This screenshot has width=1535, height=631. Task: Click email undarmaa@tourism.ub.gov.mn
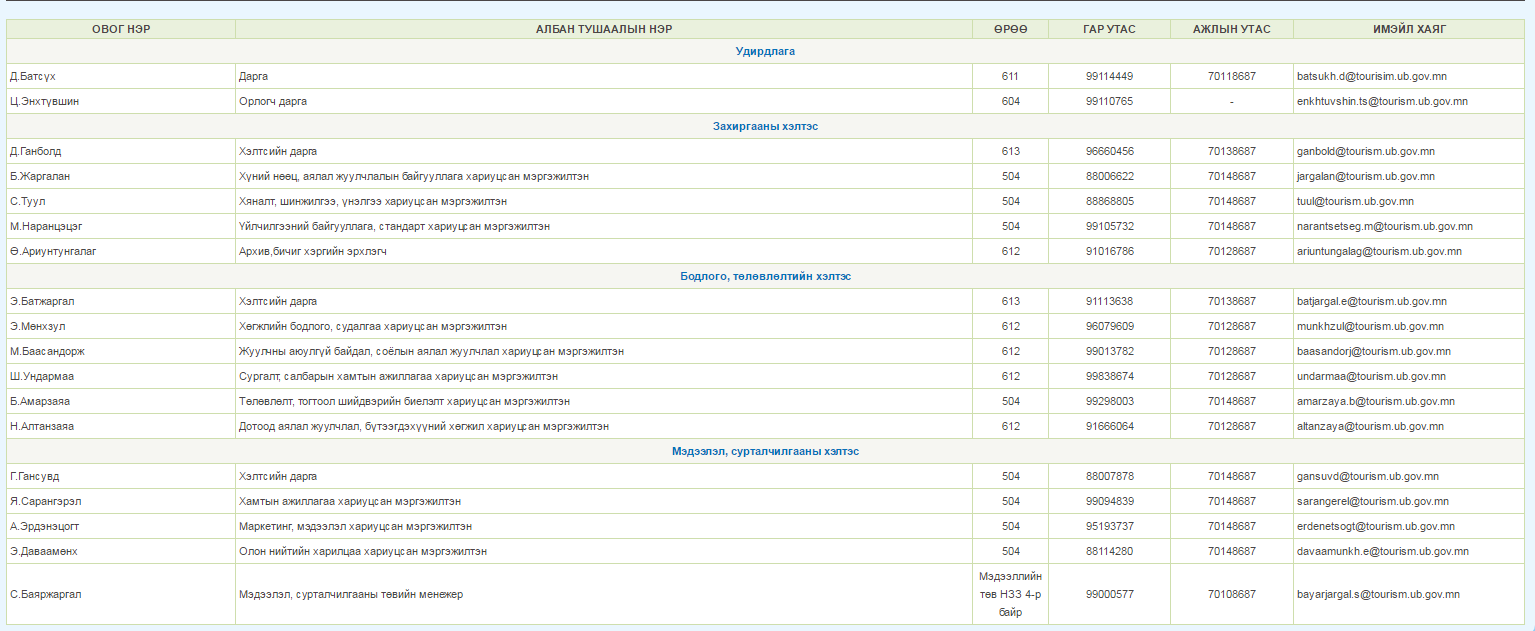pyautogui.click(x=1372, y=376)
